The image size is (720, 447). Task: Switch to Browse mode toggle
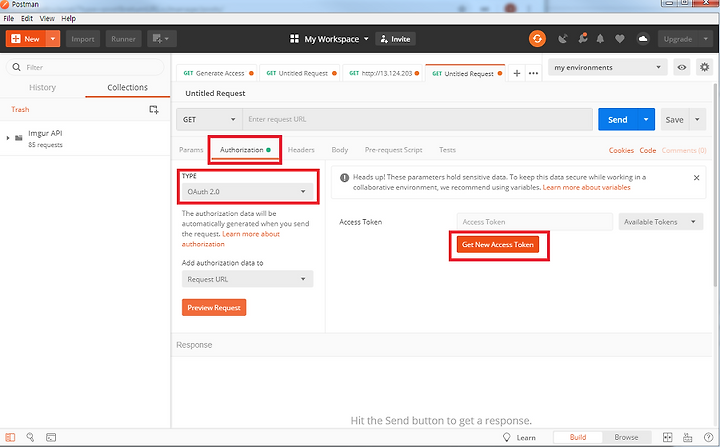pos(626,437)
